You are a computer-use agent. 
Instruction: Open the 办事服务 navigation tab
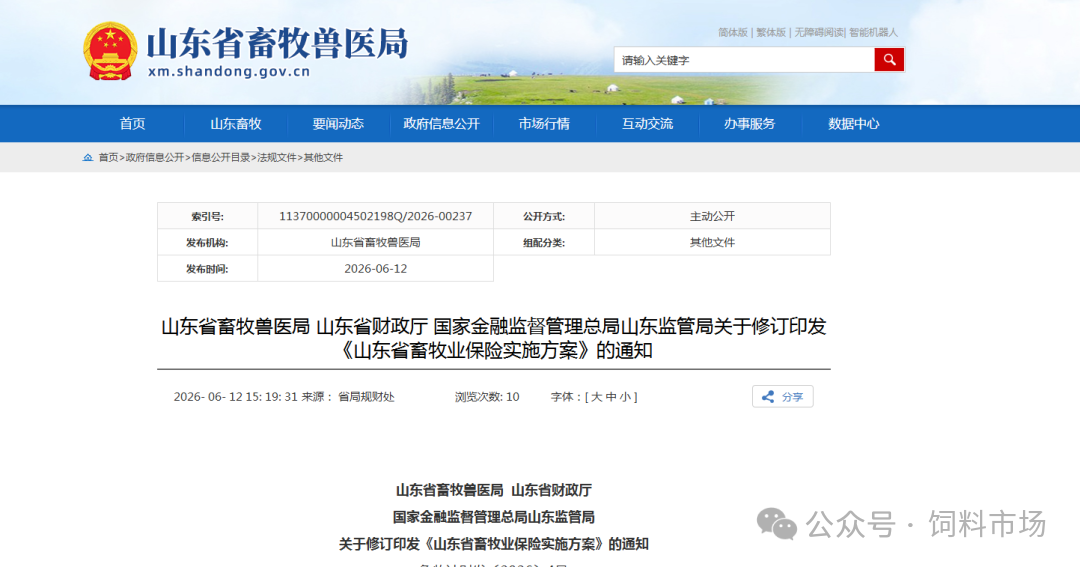(x=749, y=124)
